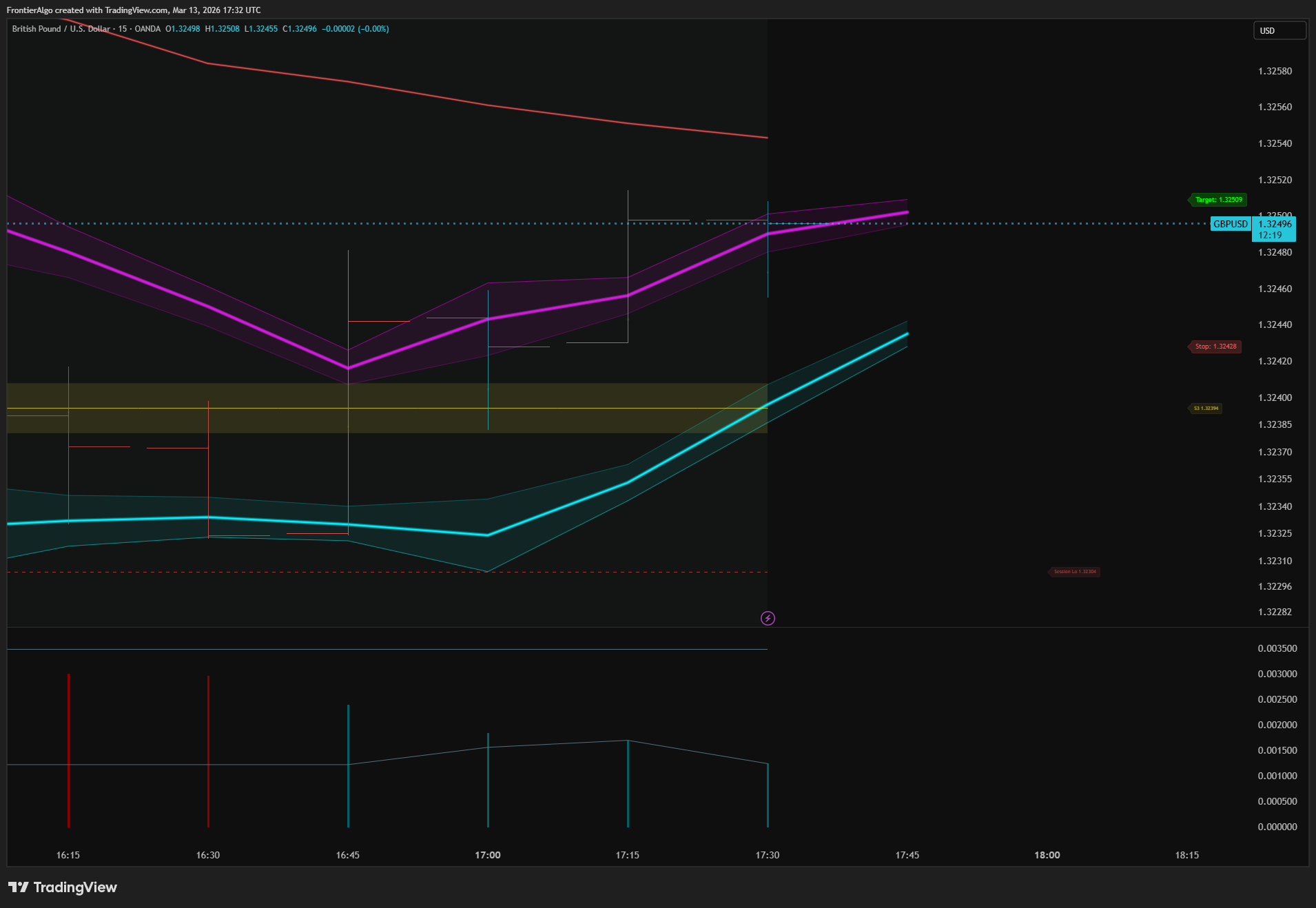The height and width of the screenshot is (908, 1316).
Task: Click the purple lightning bolt event icon
Action: (x=768, y=618)
